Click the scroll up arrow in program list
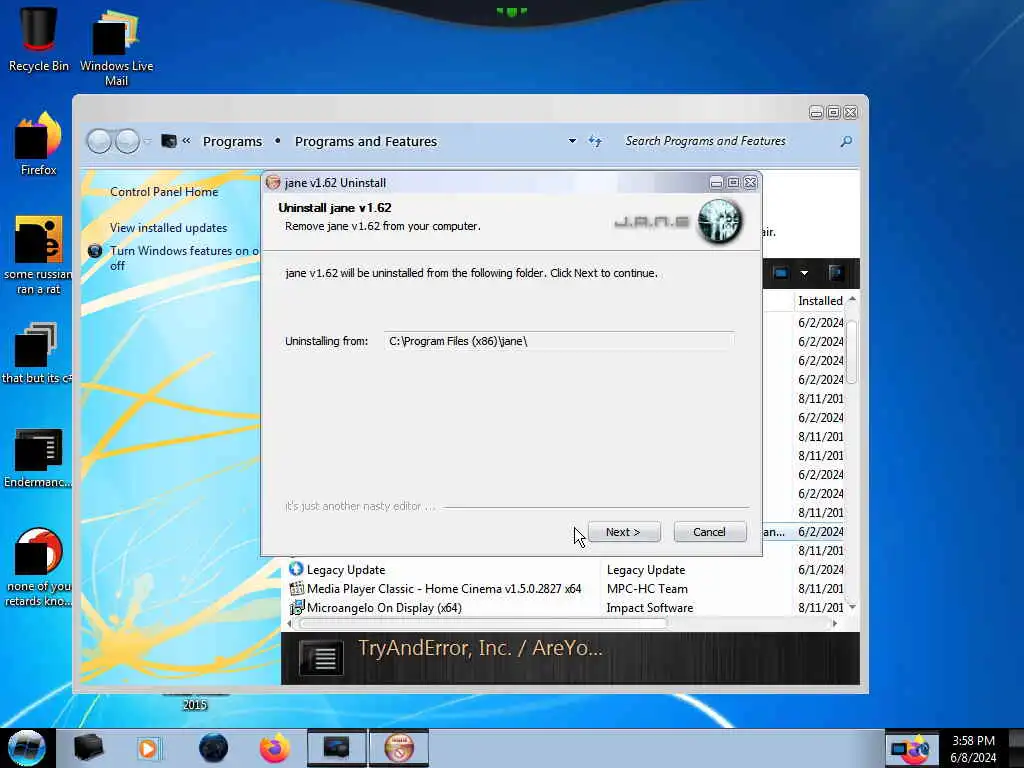The image size is (1024, 768). tap(852, 298)
